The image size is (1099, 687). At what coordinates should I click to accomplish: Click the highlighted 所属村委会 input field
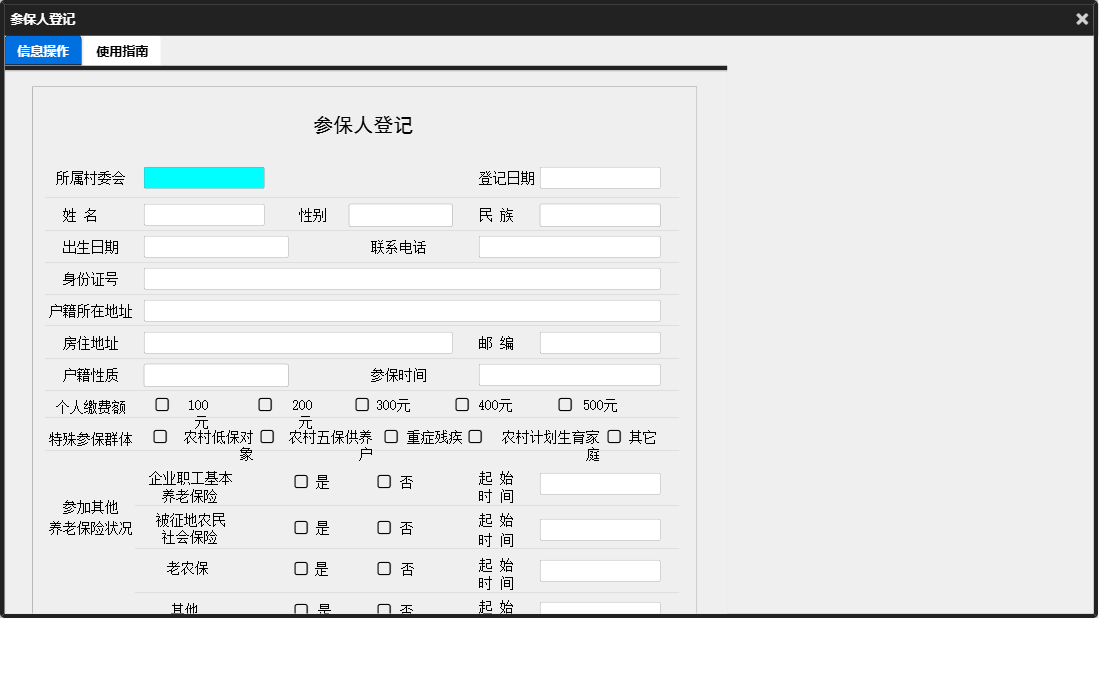click(204, 177)
